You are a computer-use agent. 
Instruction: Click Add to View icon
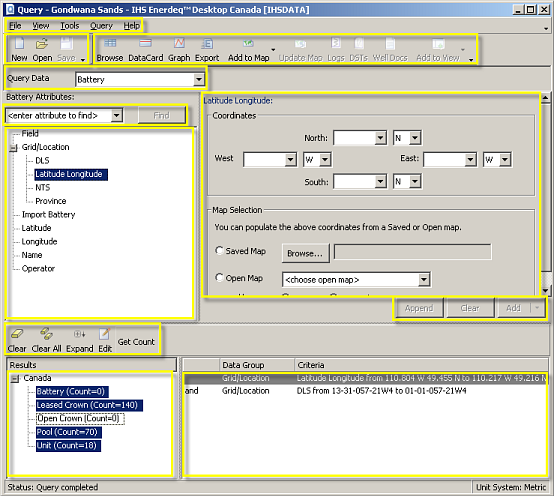pyautogui.click(x=438, y=49)
